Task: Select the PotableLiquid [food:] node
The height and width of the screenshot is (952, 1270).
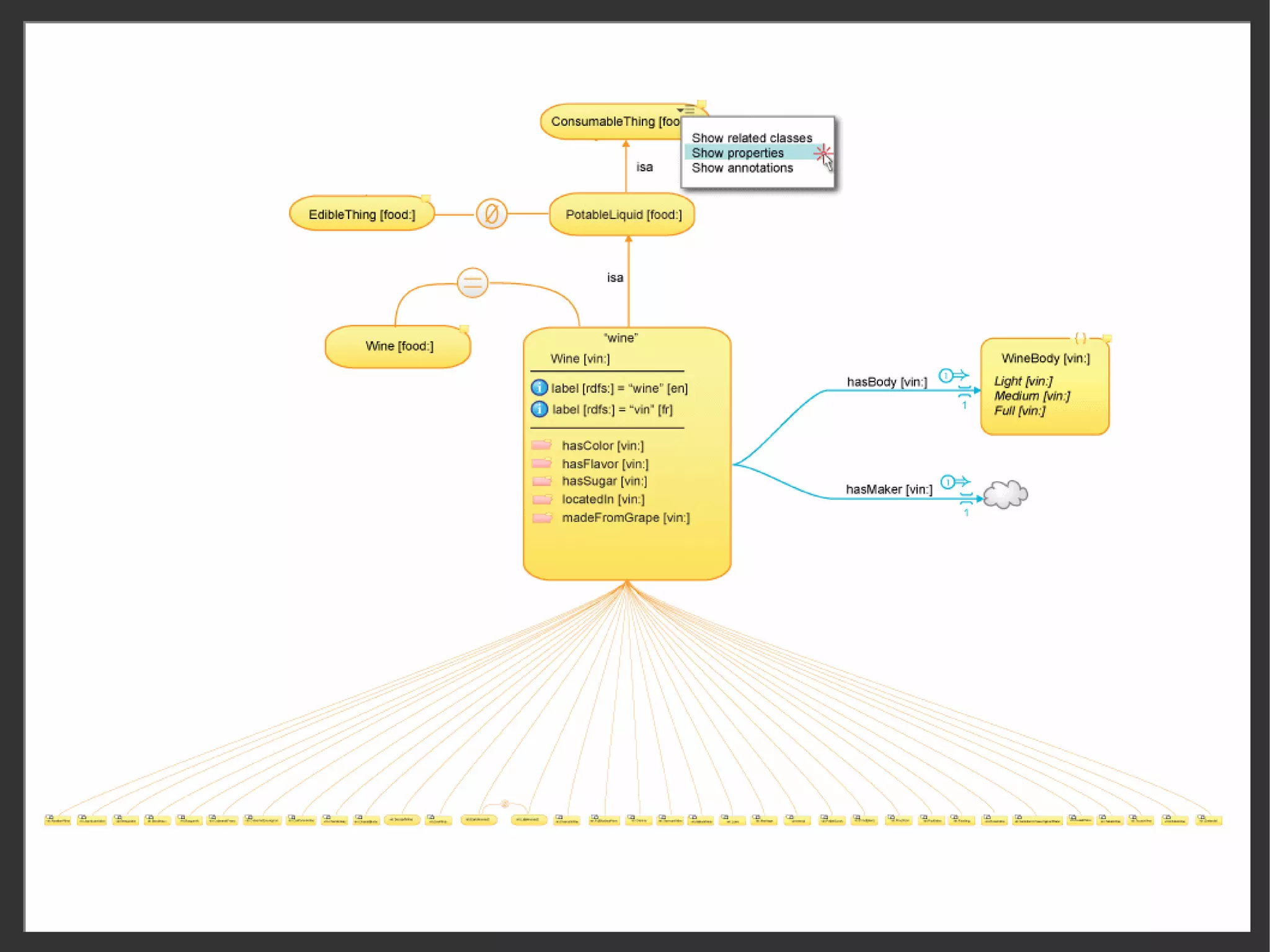Action: [x=623, y=215]
